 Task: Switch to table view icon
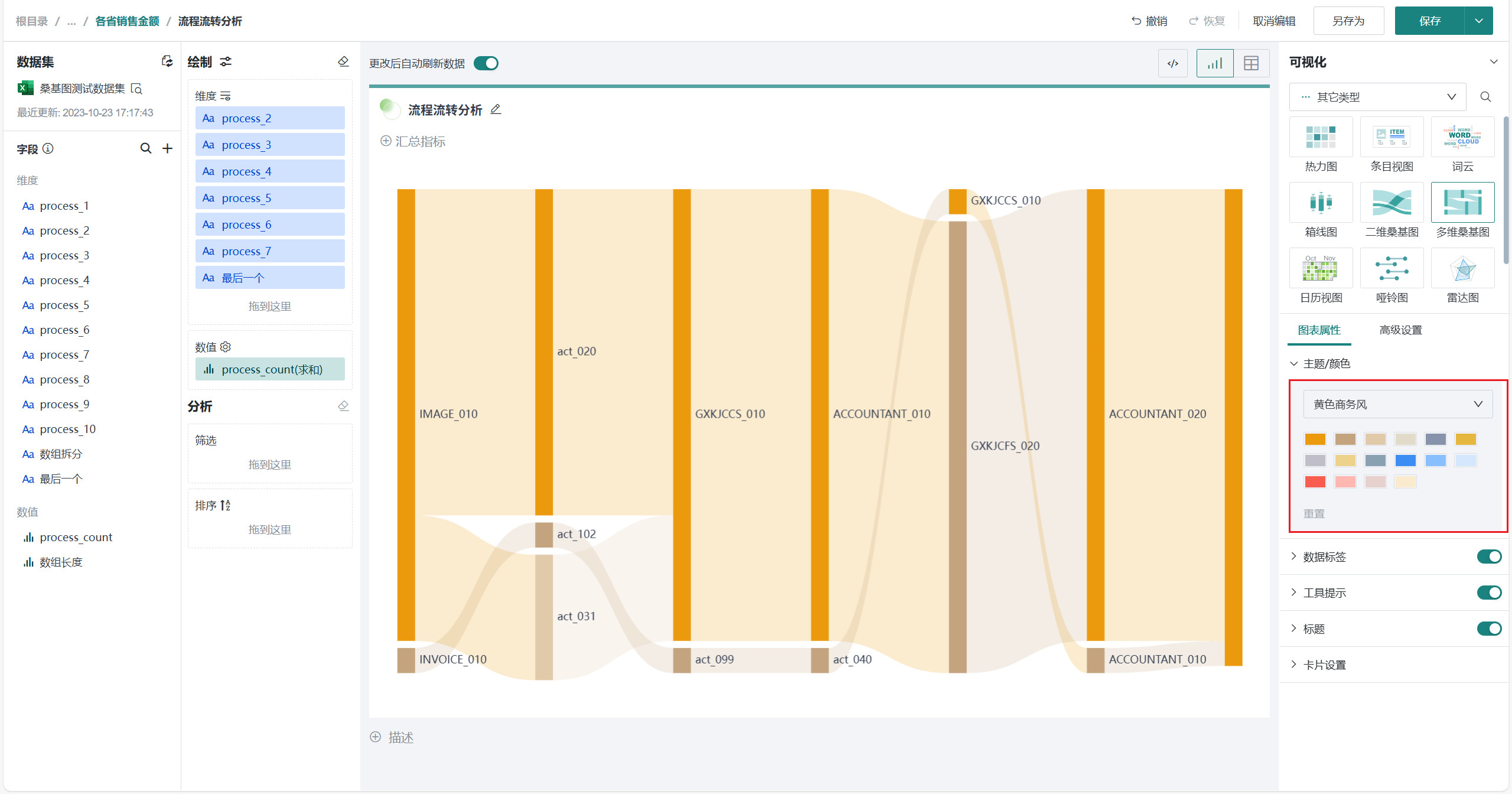click(x=1251, y=63)
